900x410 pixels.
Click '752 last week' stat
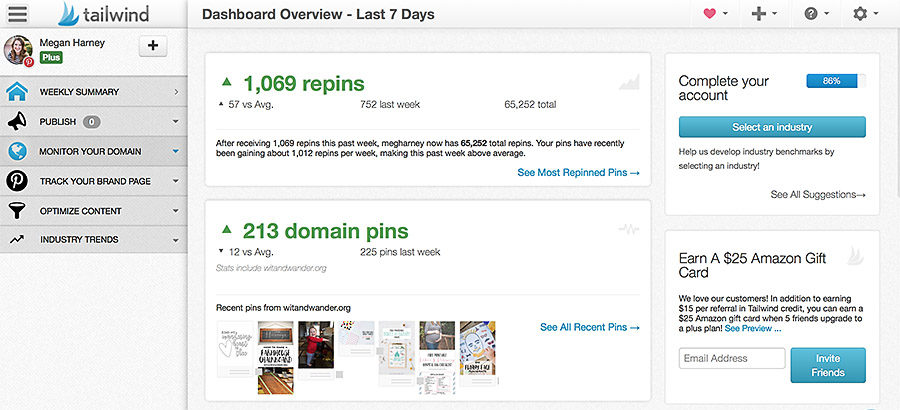coord(390,105)
